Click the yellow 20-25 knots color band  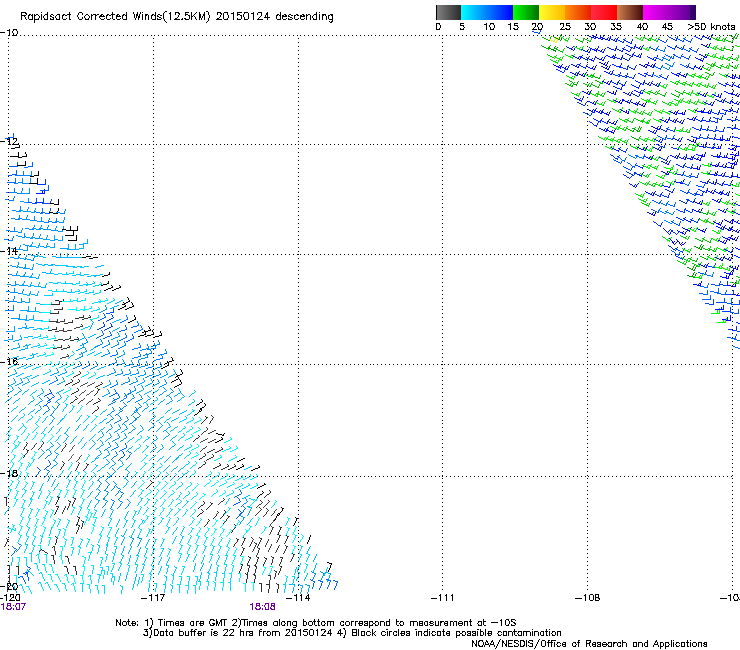[552, 12]
